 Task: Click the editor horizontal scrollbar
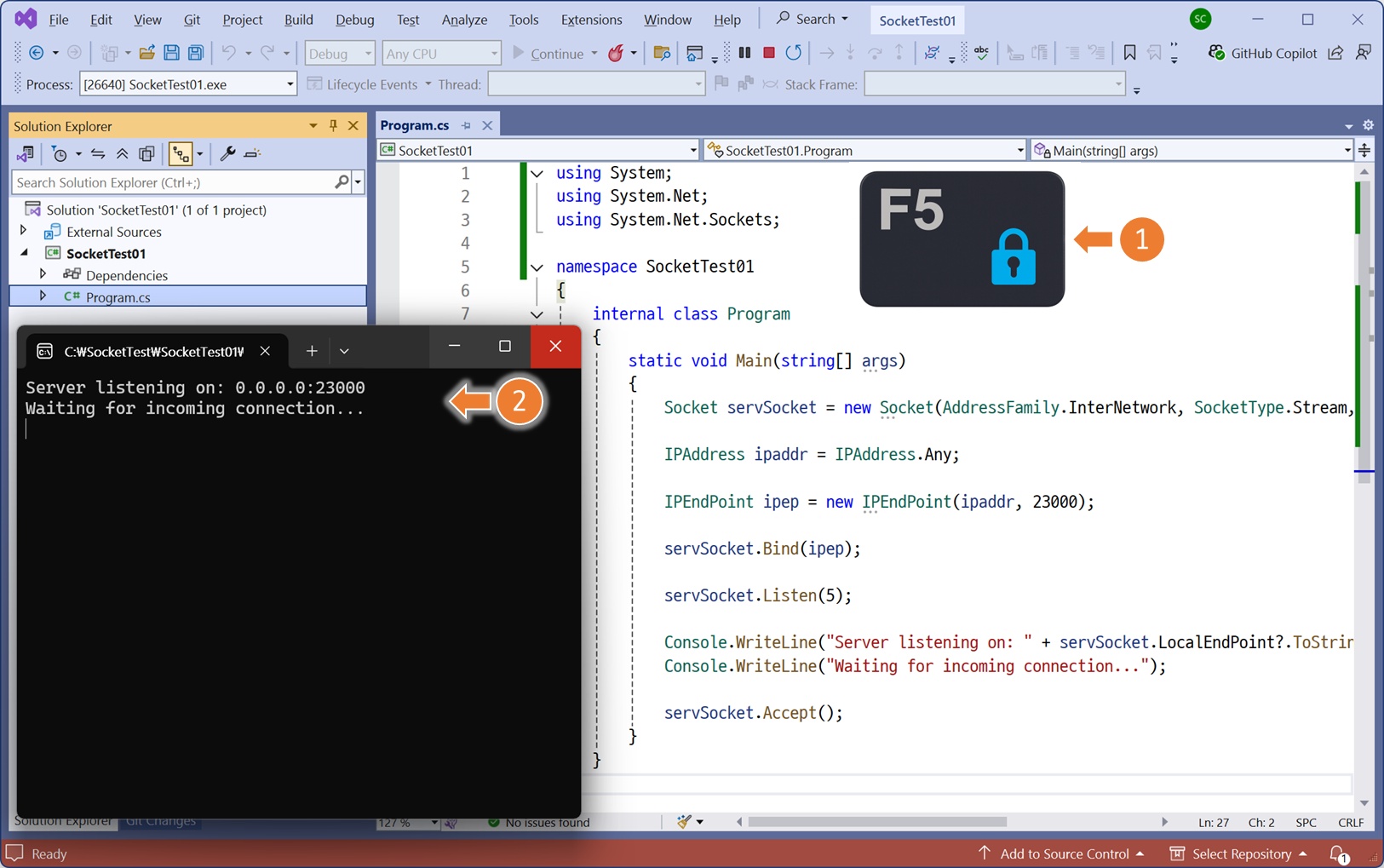[876, 822]
